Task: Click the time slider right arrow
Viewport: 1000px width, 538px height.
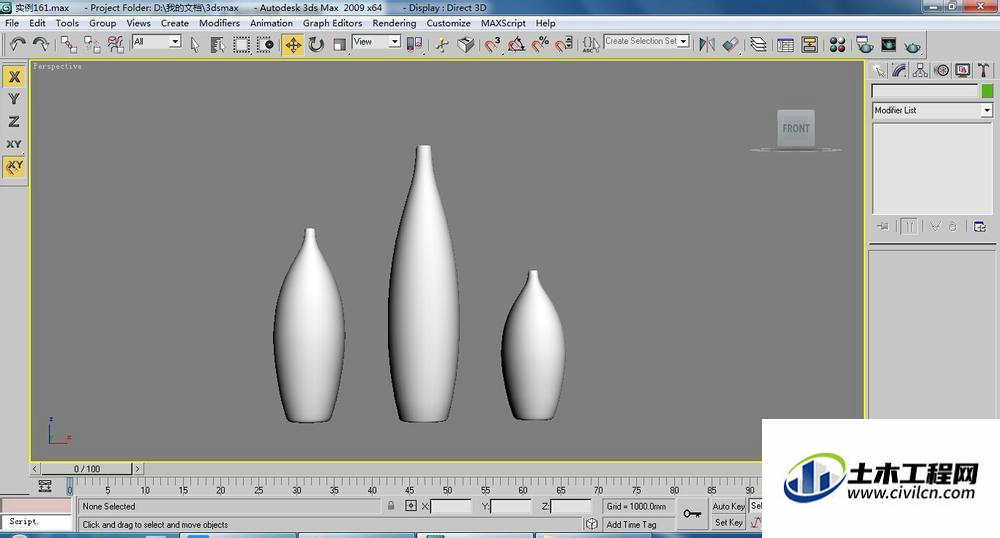Action: click(137, 469)
